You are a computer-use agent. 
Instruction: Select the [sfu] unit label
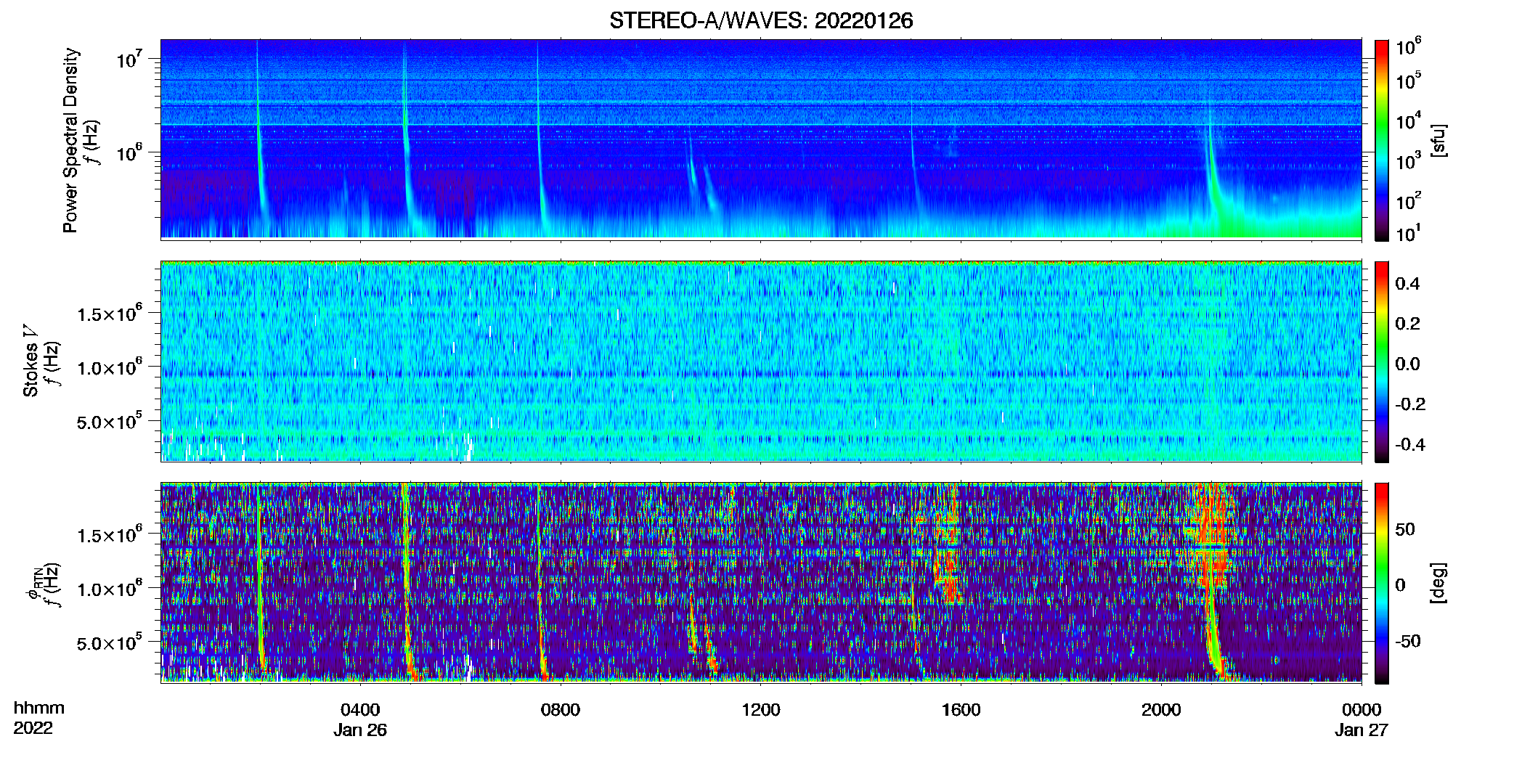pyautogui.click(x=1438, y=140)
